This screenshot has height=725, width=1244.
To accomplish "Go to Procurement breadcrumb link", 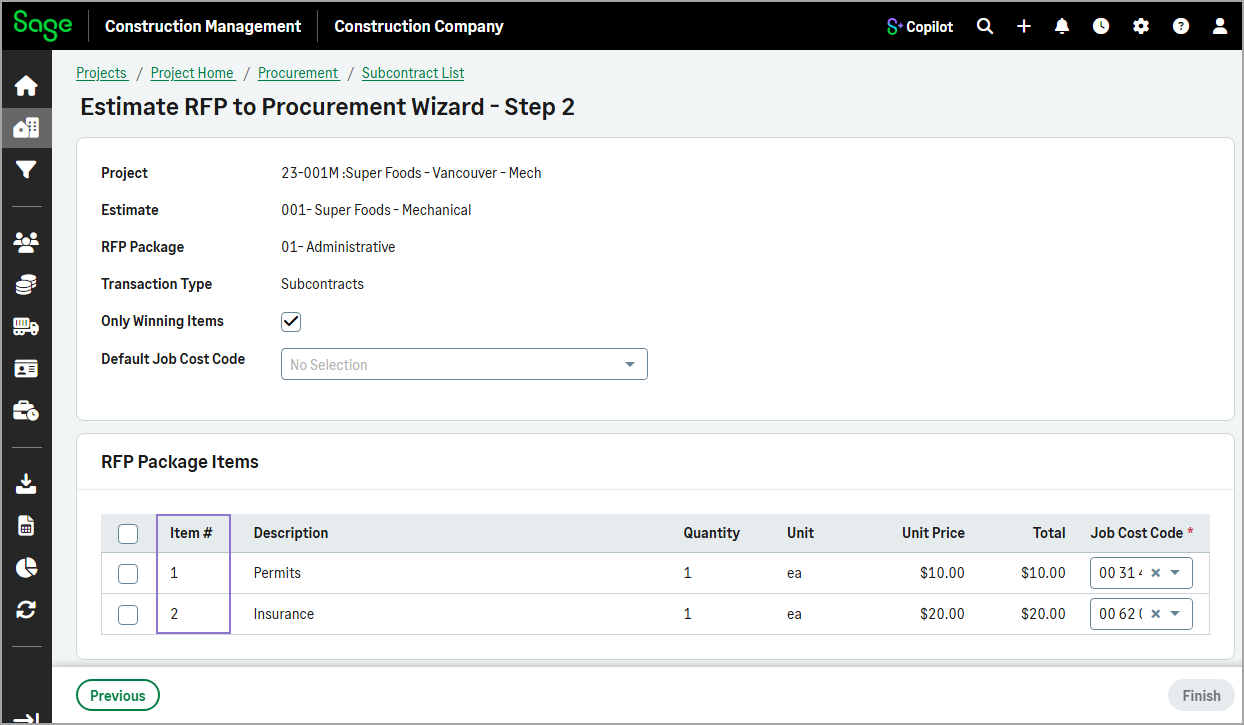I will (x=298, y=73).
